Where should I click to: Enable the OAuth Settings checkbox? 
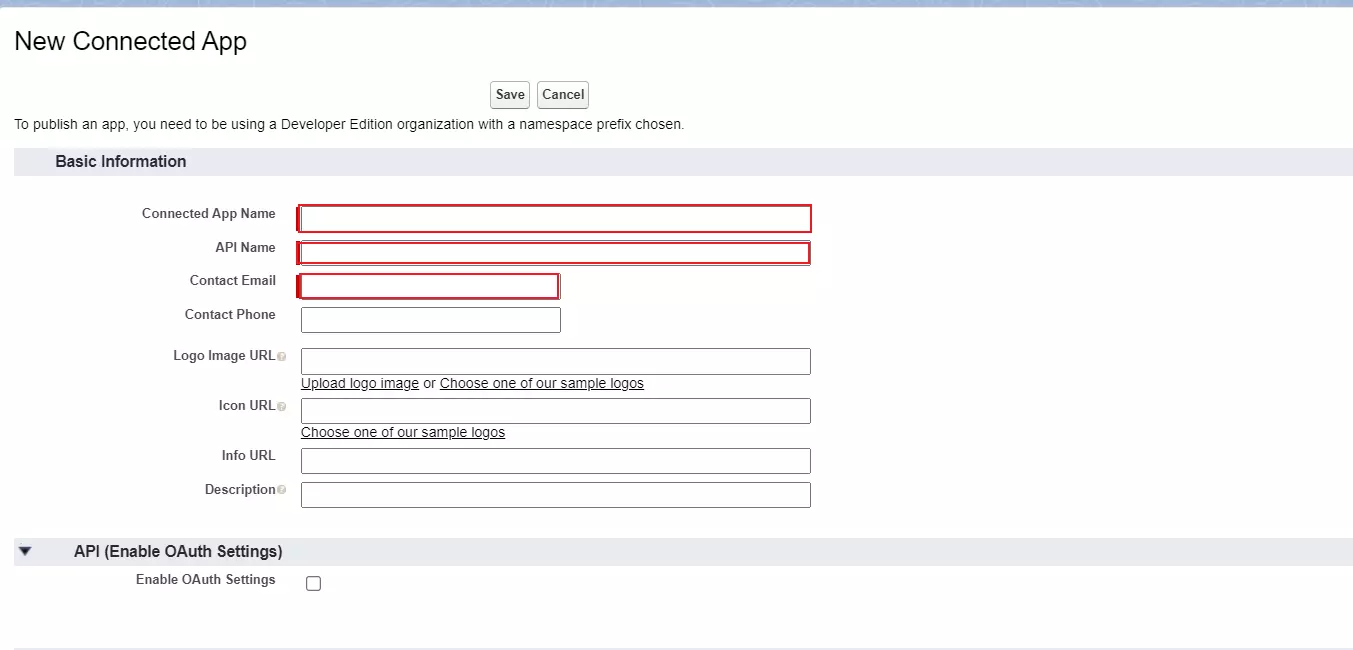[313, 583]
